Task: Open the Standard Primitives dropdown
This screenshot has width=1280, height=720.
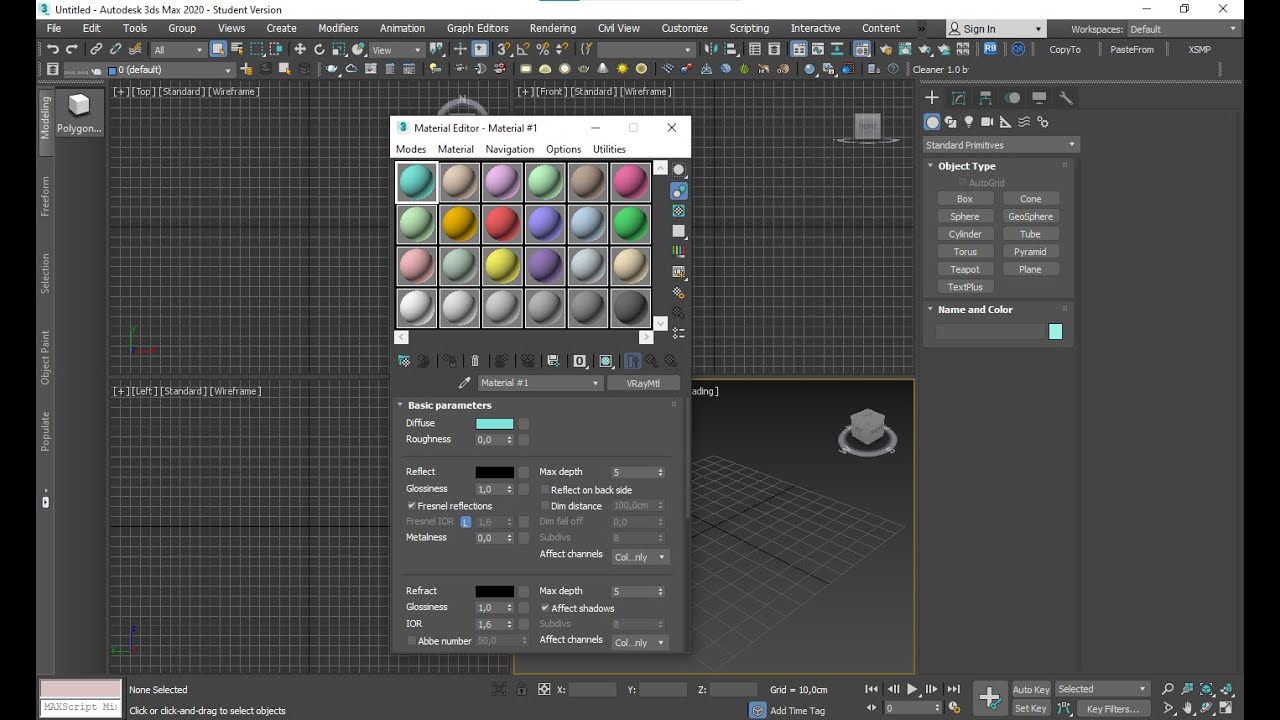Action: [1001, 145]
